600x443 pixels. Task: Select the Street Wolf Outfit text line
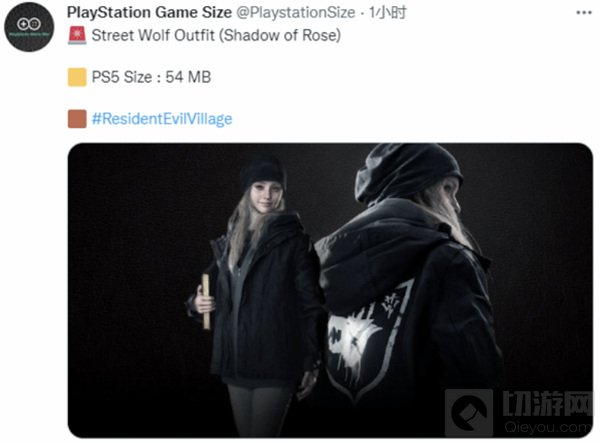[x=216, y=36]
